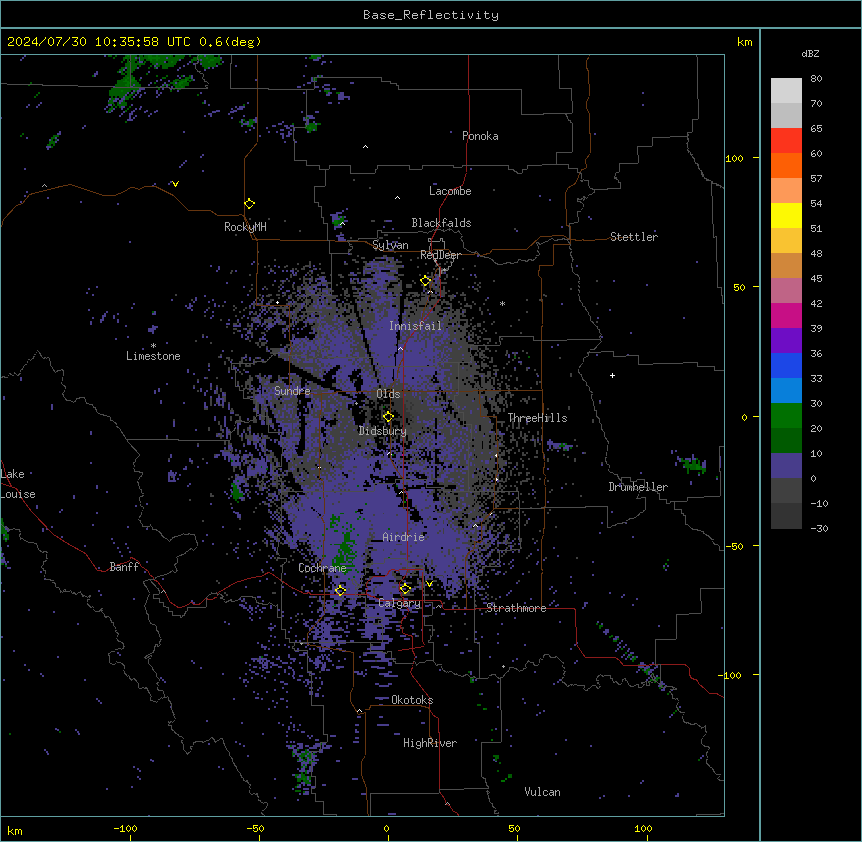862x842 pixels.
Task: Click the Okotoks label
Action: coord(412,700)
